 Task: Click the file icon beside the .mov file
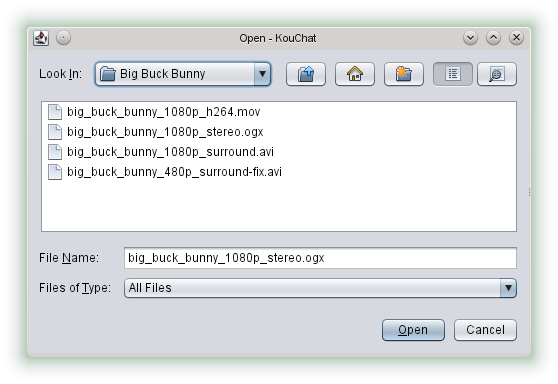pos(55,112)
